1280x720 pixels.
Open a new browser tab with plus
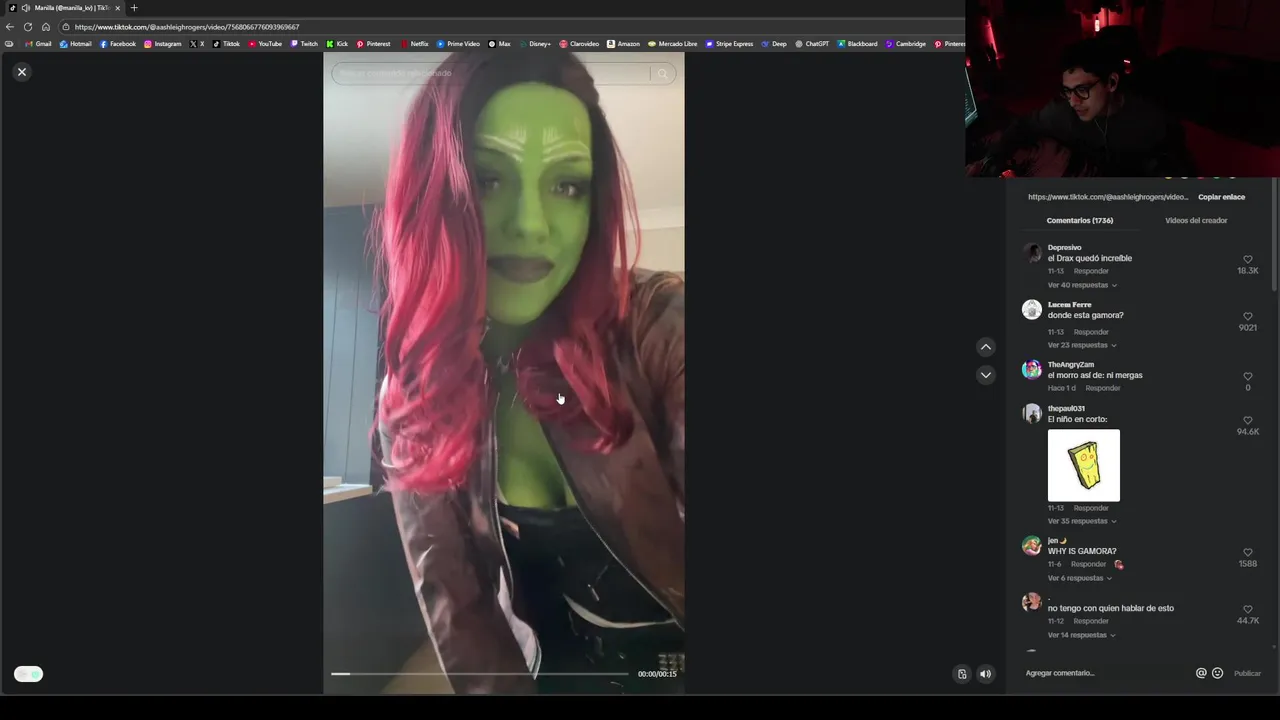click(134, 8)
